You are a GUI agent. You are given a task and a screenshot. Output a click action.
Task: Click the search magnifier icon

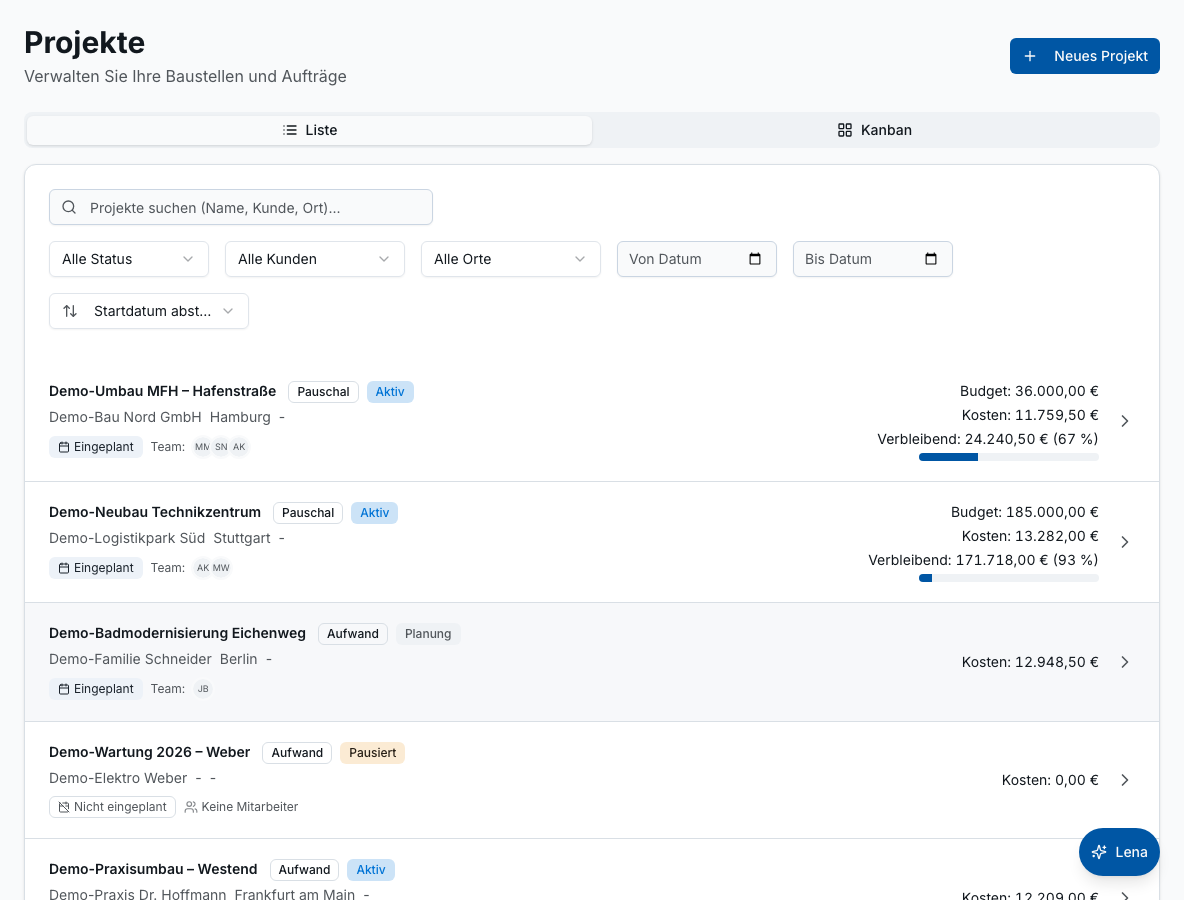[69, 207]
